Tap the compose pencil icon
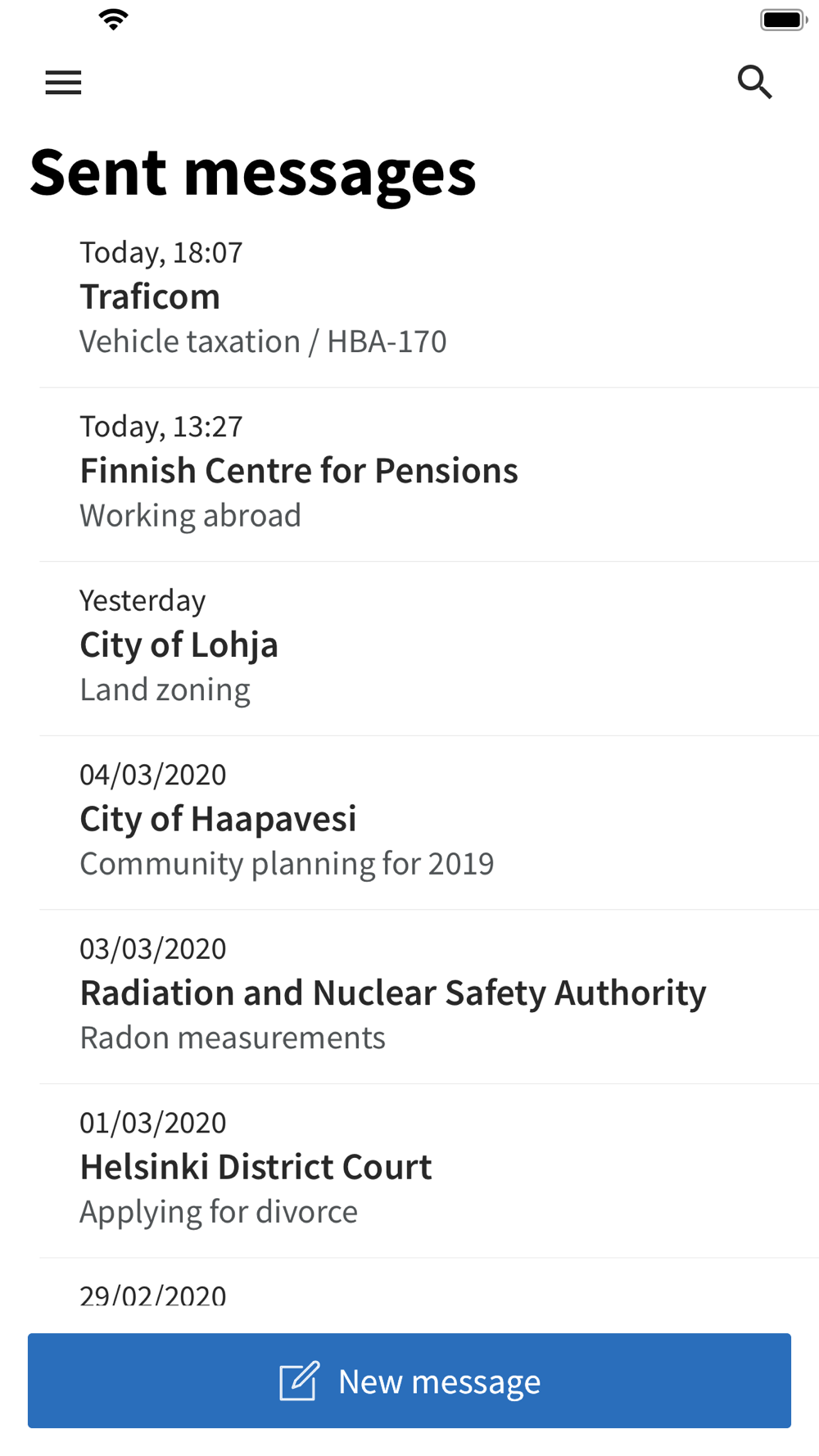819x1456 pixels. pos(298,1381)
